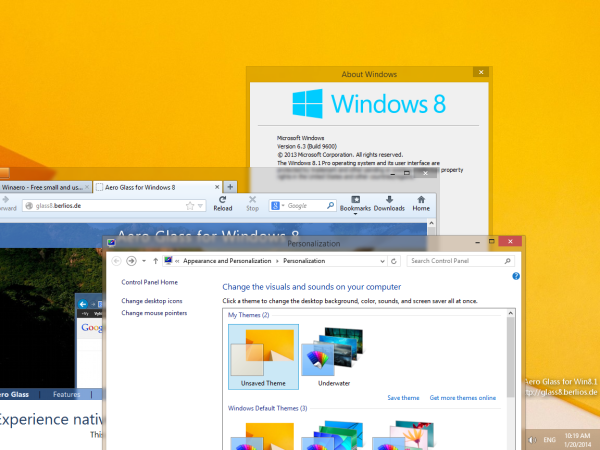Select third Windows Default theme with flowers
The width and height of the screenshot is (600, 450).
tap(404, 435)
